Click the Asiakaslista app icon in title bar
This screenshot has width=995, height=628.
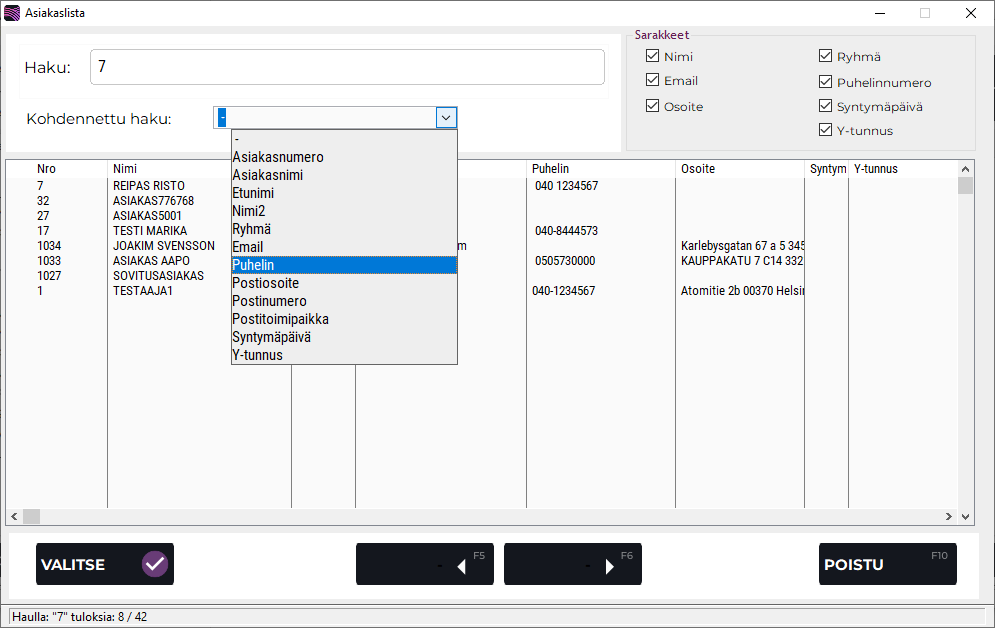[12, 13]
